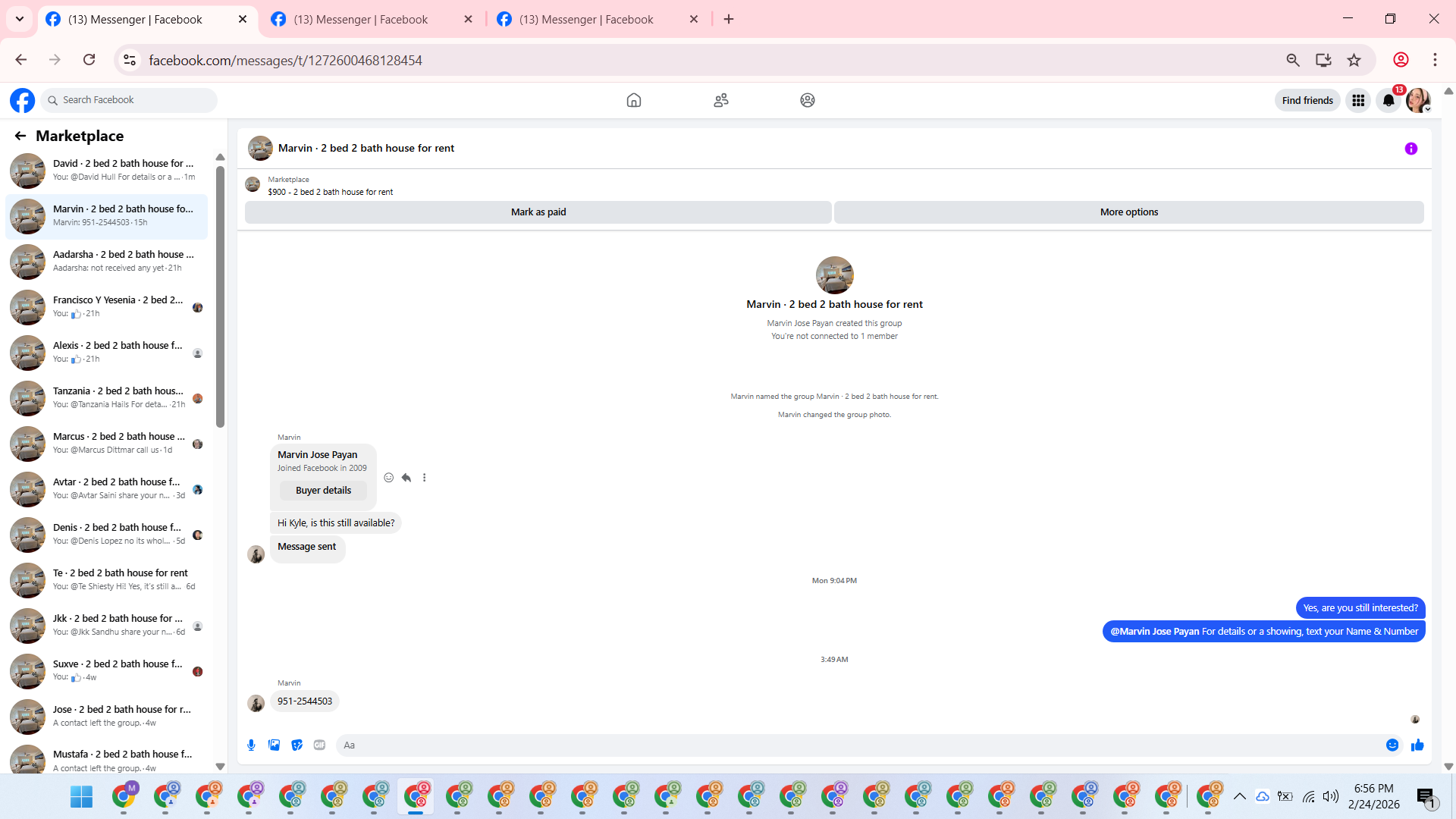The width and height of the screenshot is (1456, 819).
Task: Open more options dots beside message
Action: pyautogui.click(x=425, y=478)
